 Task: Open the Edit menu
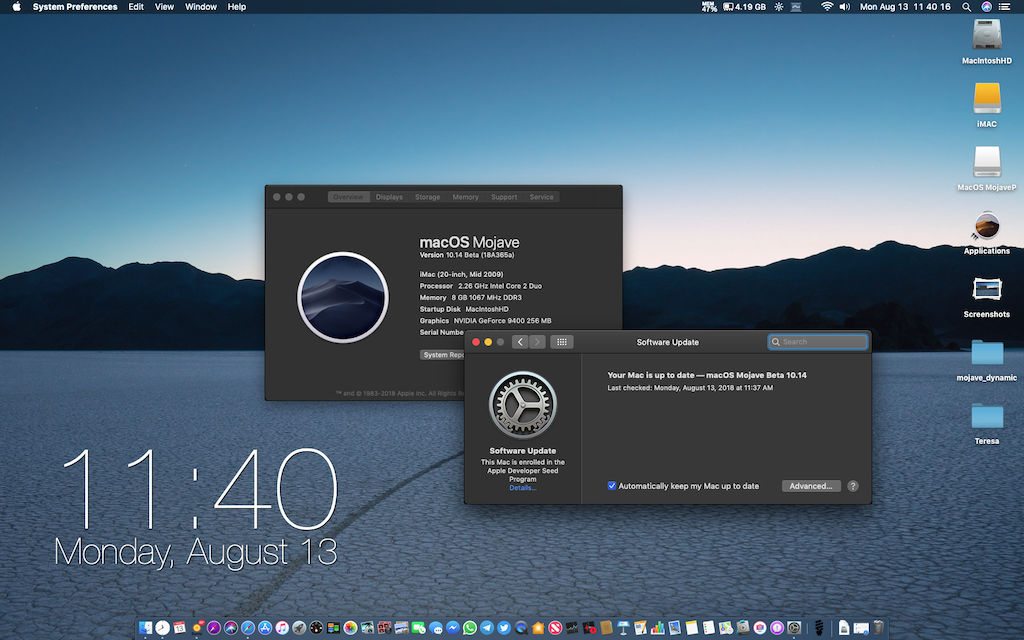(x=136, y=7)
